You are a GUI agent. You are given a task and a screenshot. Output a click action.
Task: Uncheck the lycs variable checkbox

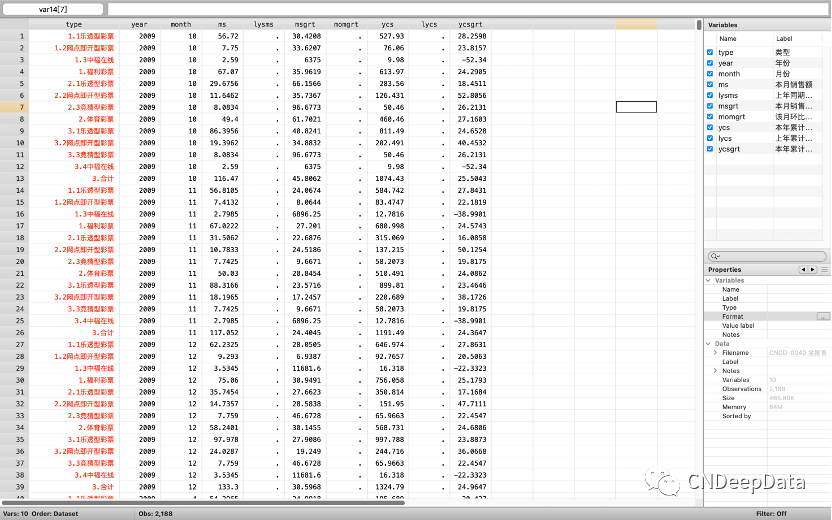(x=710, y=138)
